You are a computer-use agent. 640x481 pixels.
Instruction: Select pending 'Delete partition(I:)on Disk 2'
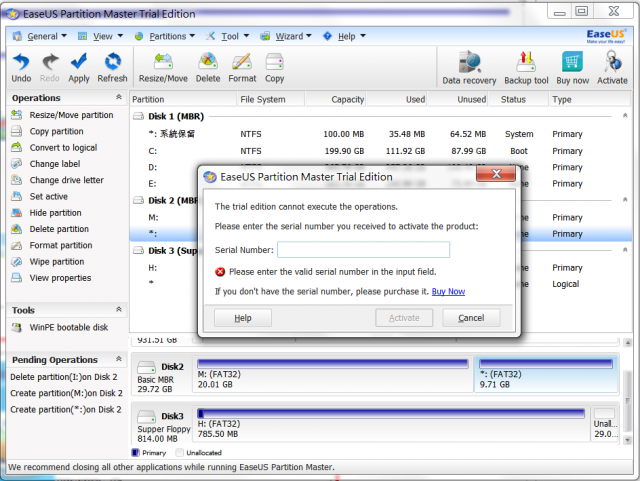point(64,377)
